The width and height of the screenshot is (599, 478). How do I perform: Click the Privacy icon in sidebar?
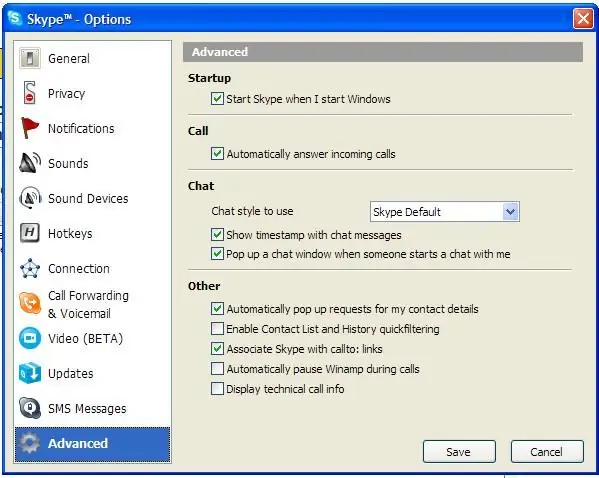coord(29,92)
